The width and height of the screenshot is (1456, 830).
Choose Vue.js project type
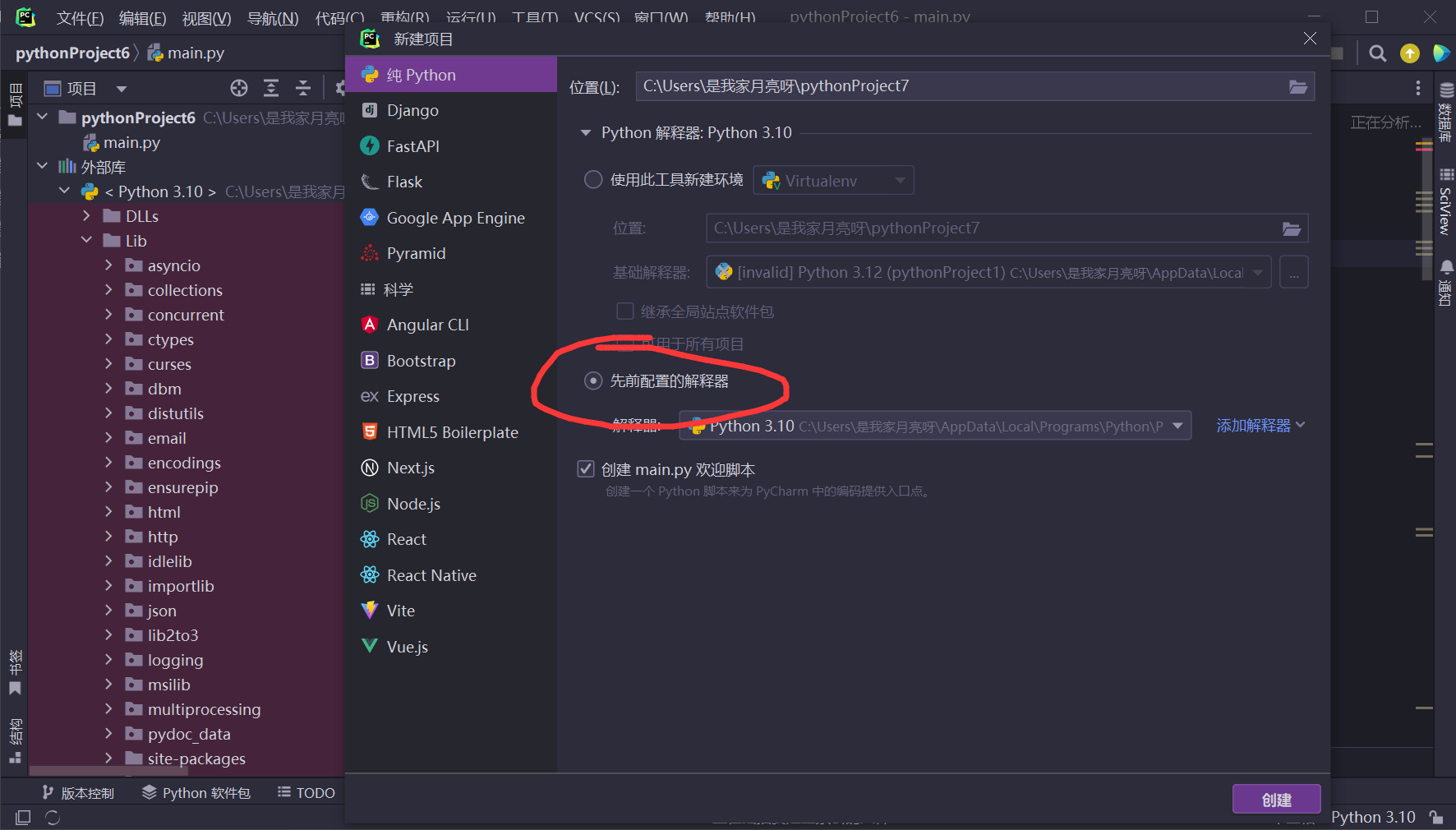pos(450,647)
